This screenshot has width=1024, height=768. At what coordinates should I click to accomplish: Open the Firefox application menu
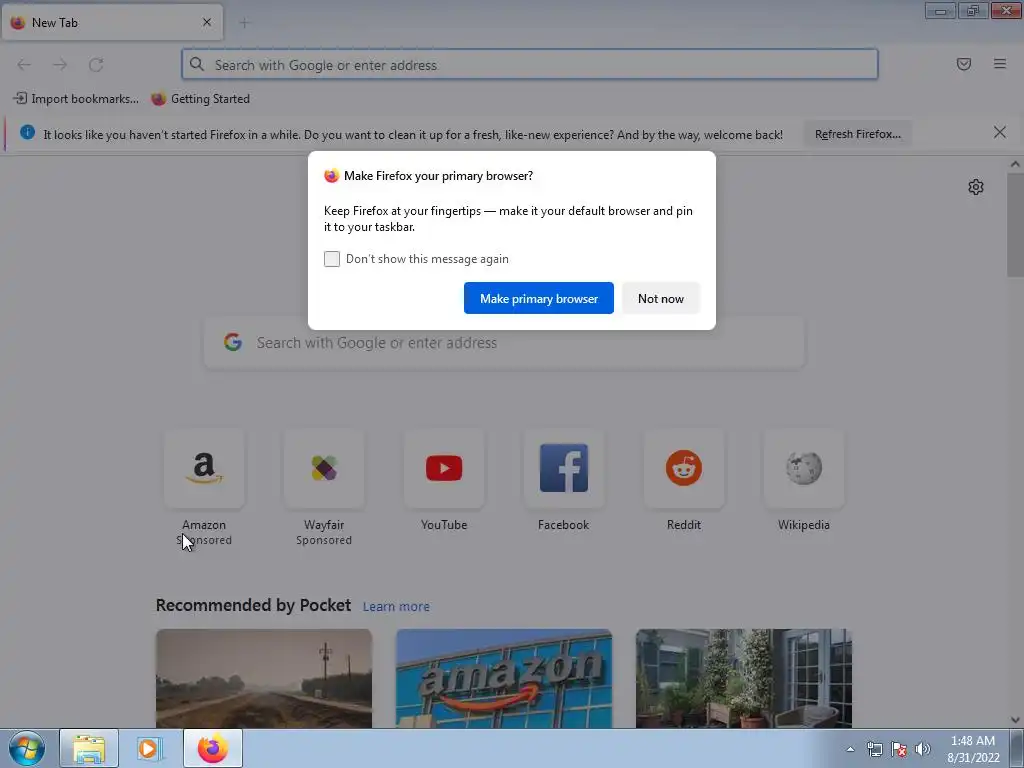(1000, 64)
